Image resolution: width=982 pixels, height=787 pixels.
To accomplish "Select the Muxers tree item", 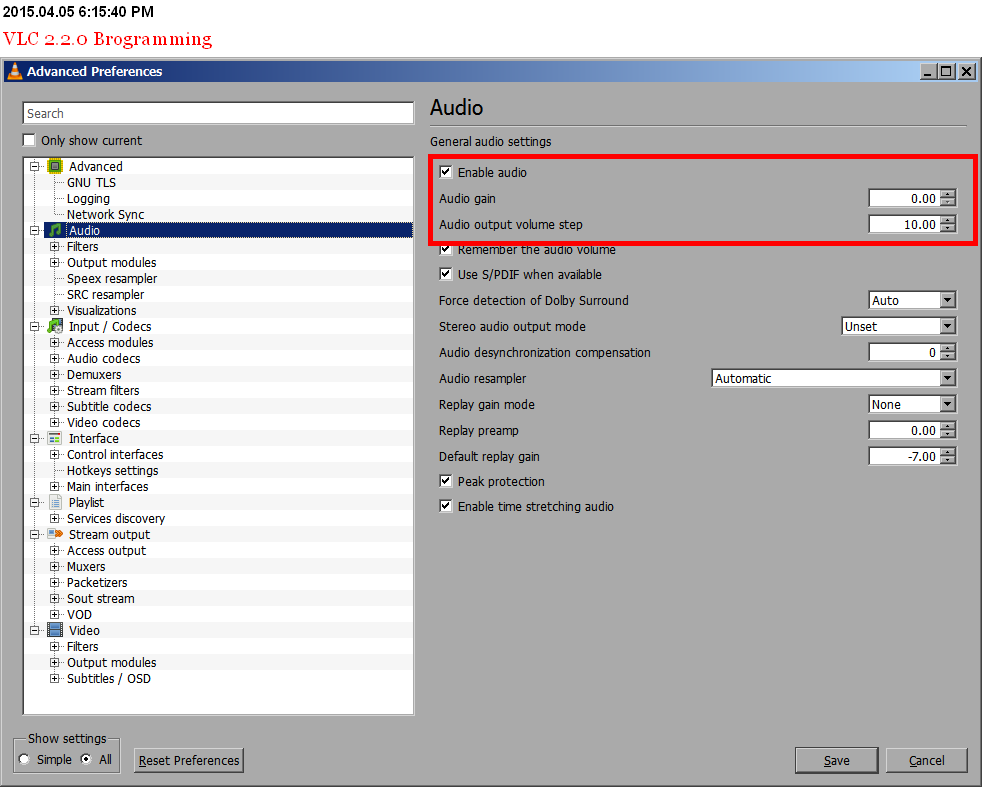I will click(86, 567).
